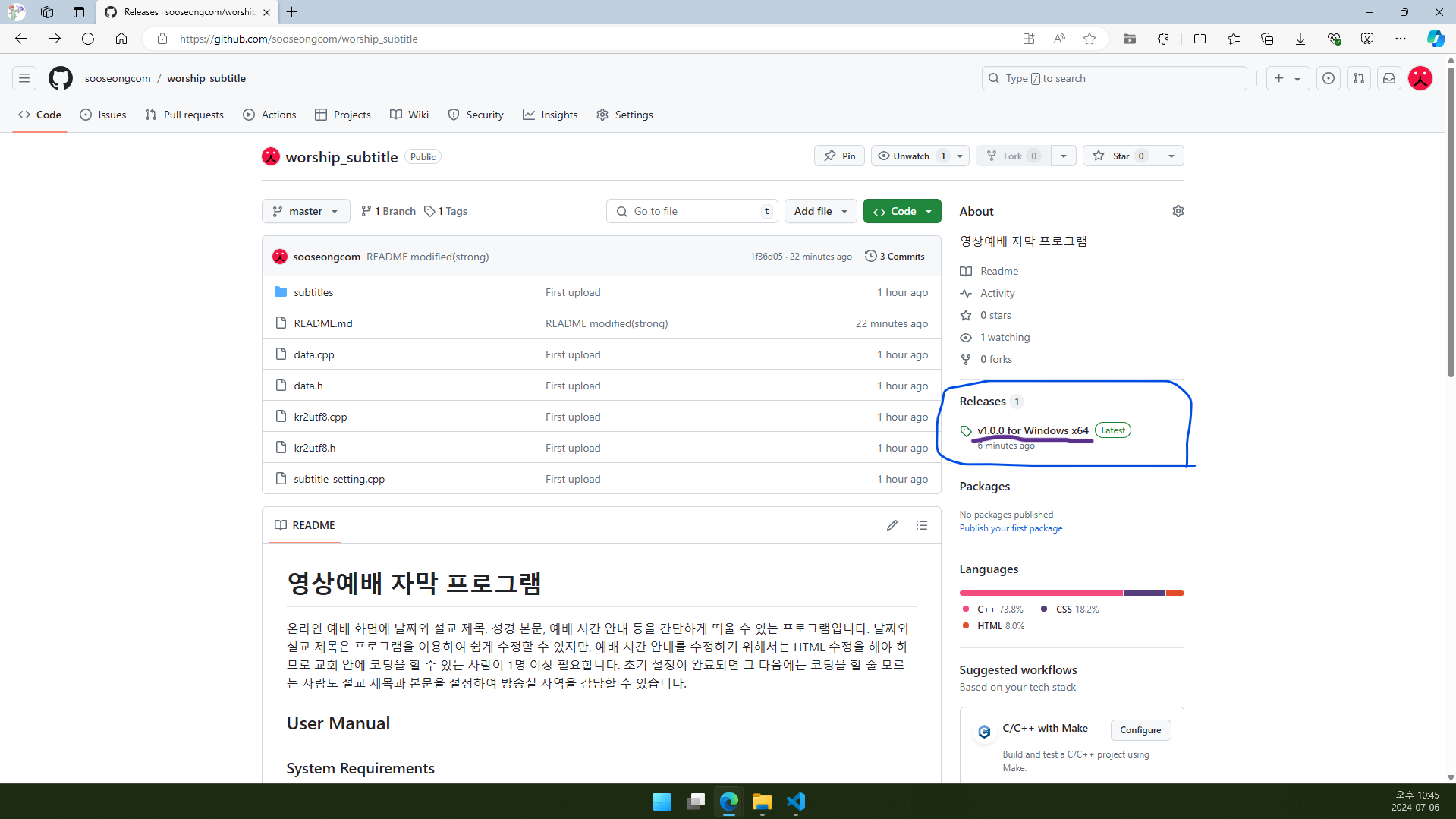Open the sooseongcom commit author avatar
Image resolution: width=1456 pixels, height=819 pixels.
point(280,257)
